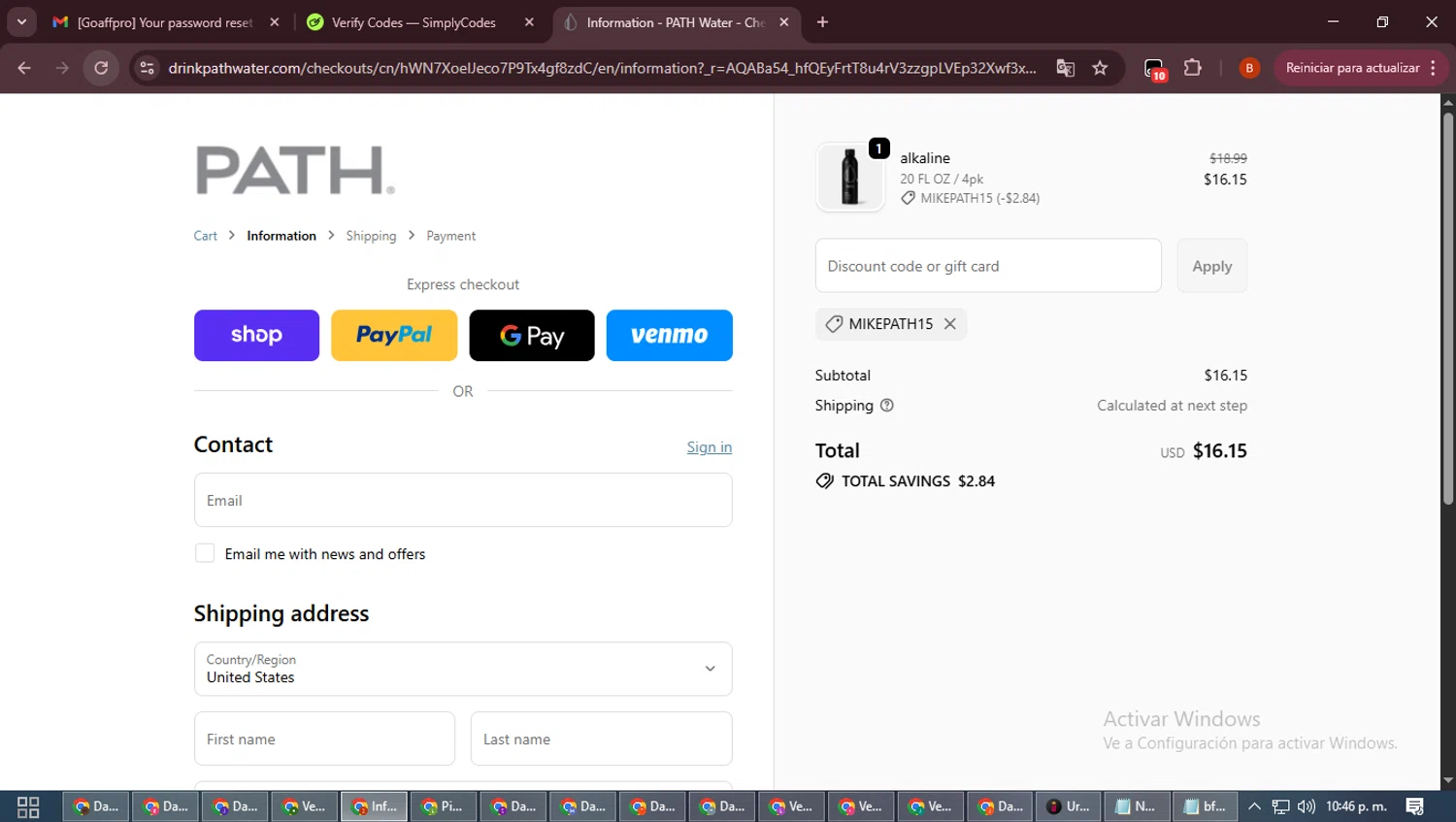Select Google Pay express checkout
This screenshot has width=1456, height=822.
(532, 335)
